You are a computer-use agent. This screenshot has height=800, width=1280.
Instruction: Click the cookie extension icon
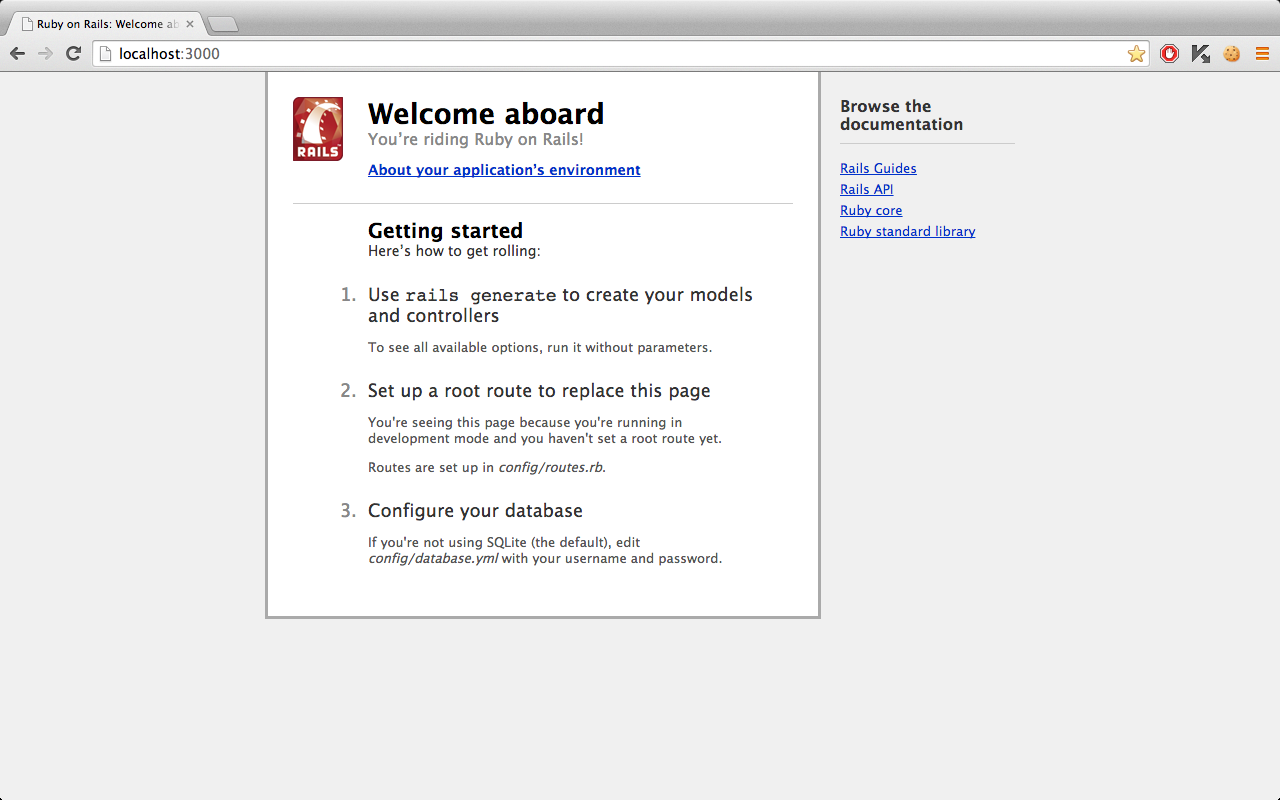(x=1232, y=54)
